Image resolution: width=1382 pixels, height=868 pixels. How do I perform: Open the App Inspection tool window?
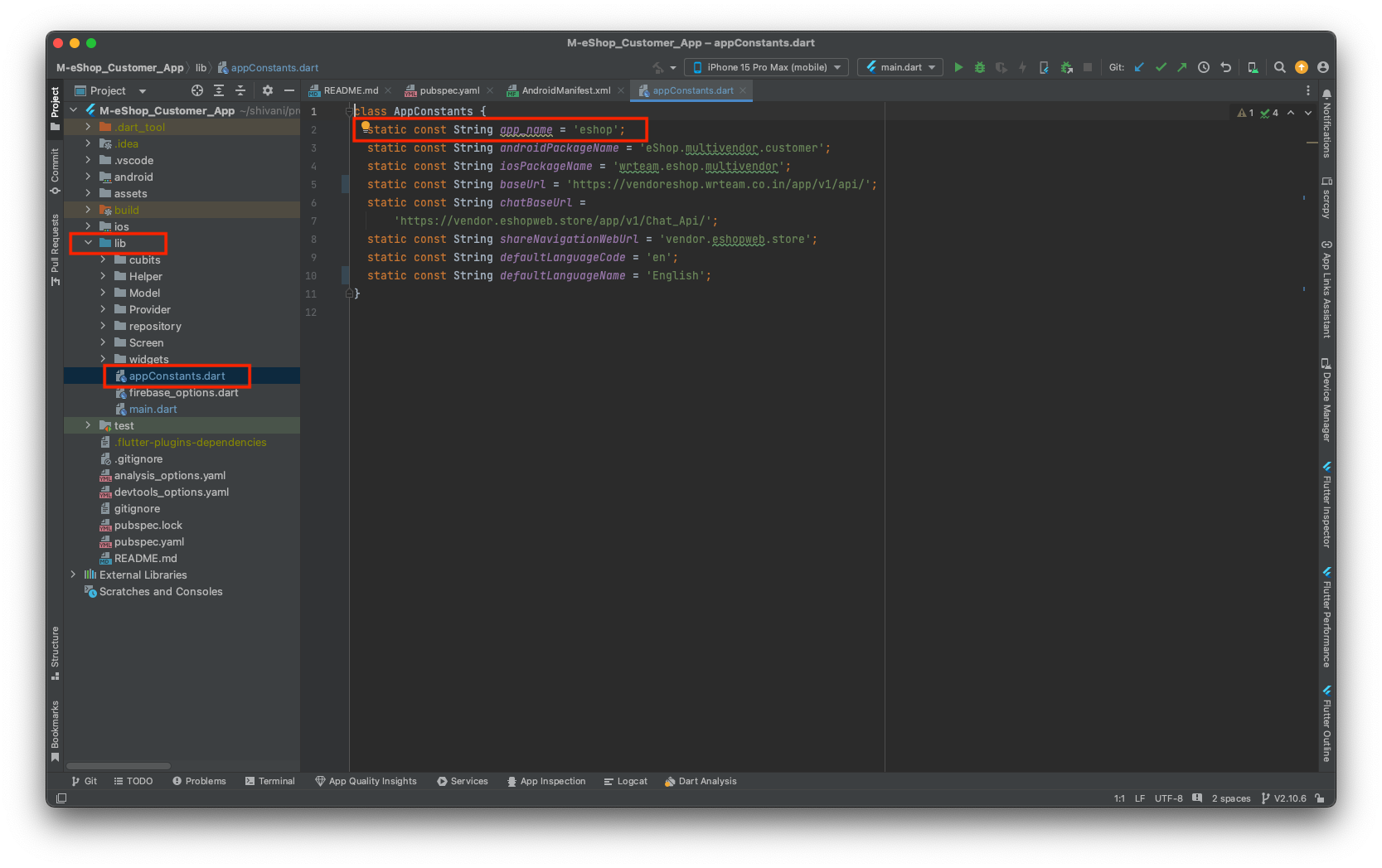546,781
